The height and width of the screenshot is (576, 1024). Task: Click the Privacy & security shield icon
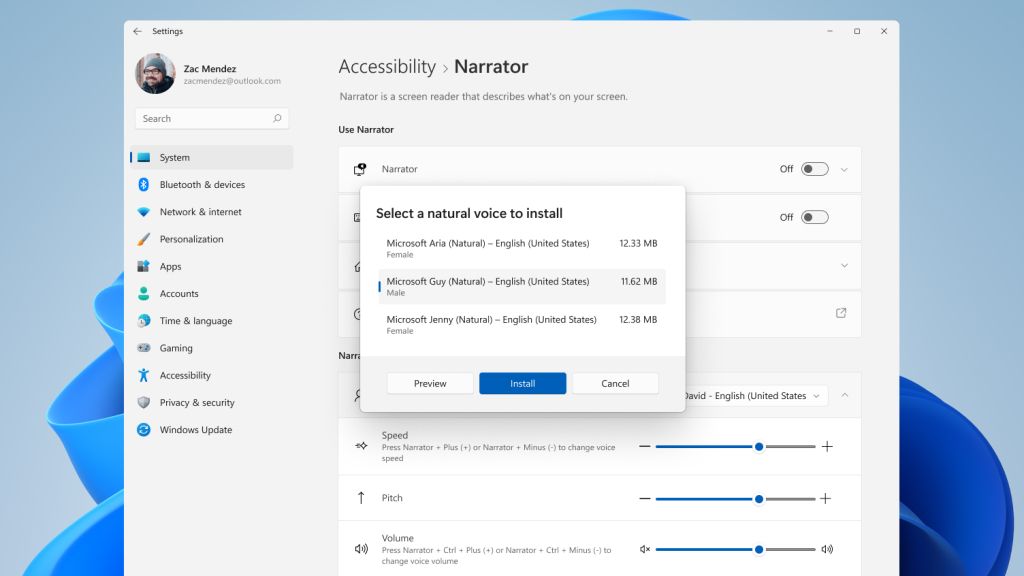(x=144, y=402)
